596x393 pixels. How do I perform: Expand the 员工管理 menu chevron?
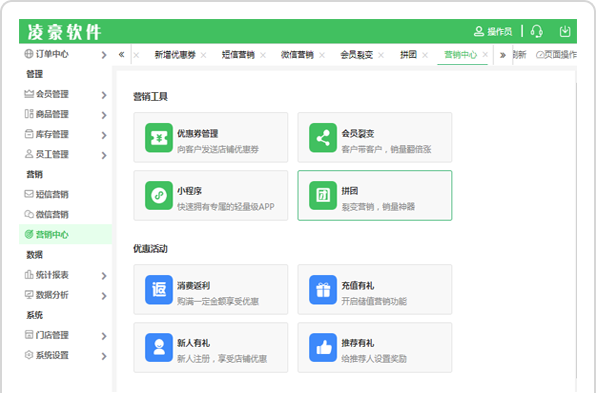click(104, 155)
